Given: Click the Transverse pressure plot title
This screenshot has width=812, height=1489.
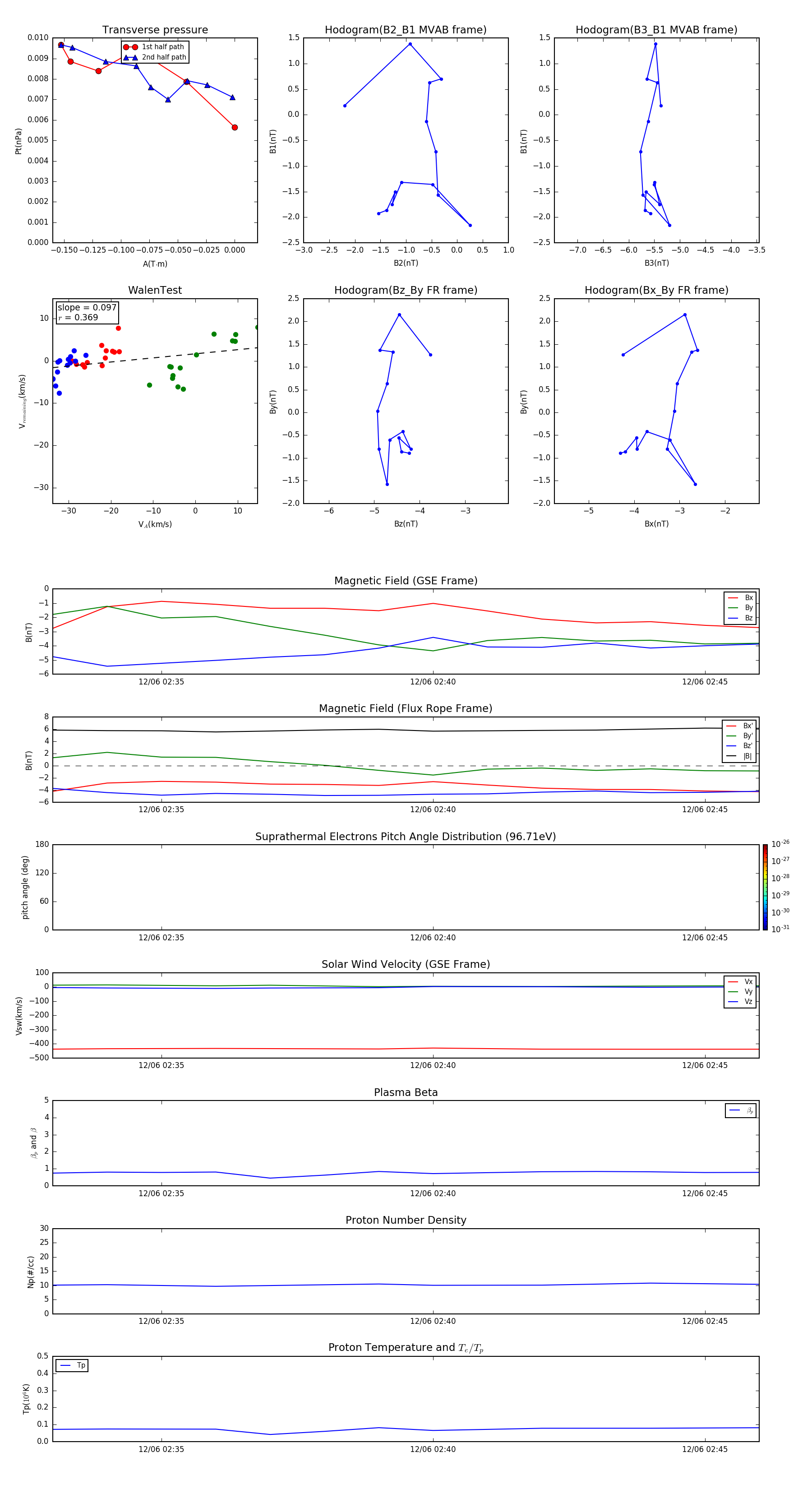Looking at the screenshot, I should pos(155,30).
